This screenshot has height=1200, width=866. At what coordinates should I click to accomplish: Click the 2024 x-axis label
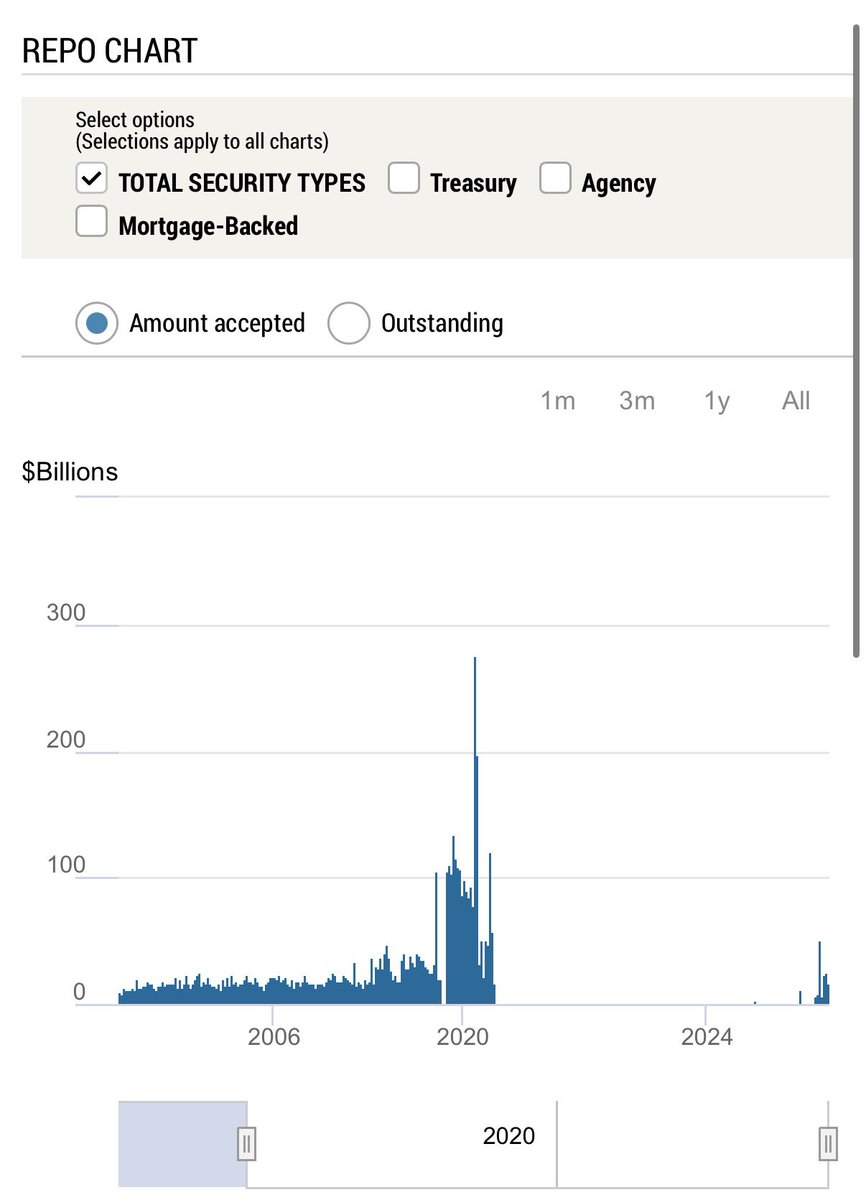pos(708,1038)
